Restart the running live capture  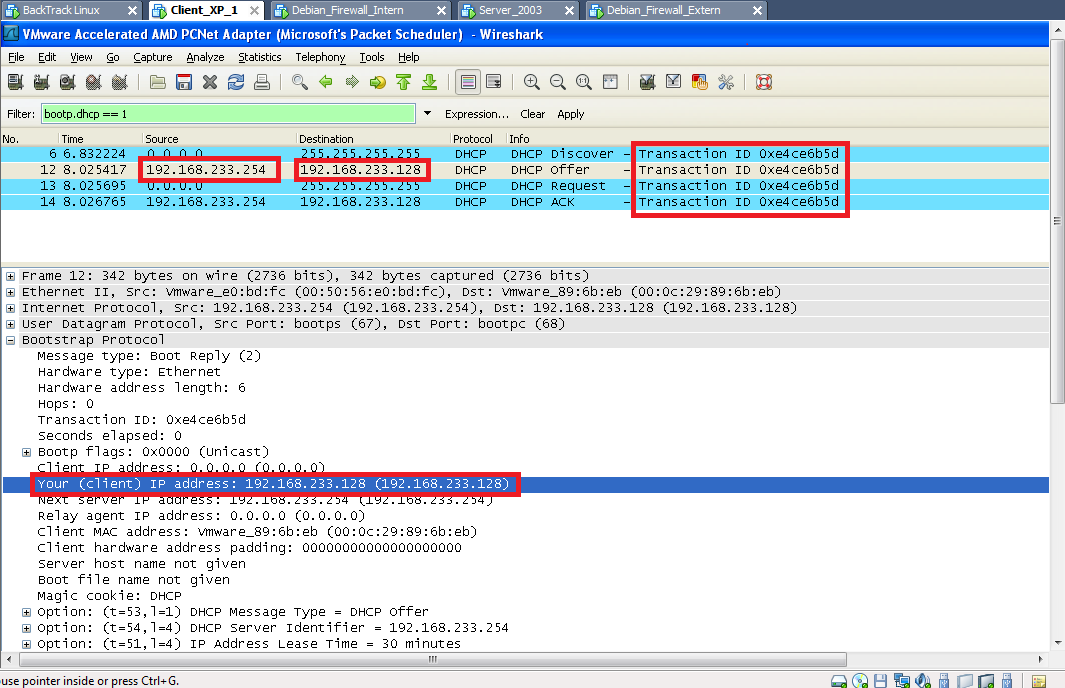tap(120, 82)
